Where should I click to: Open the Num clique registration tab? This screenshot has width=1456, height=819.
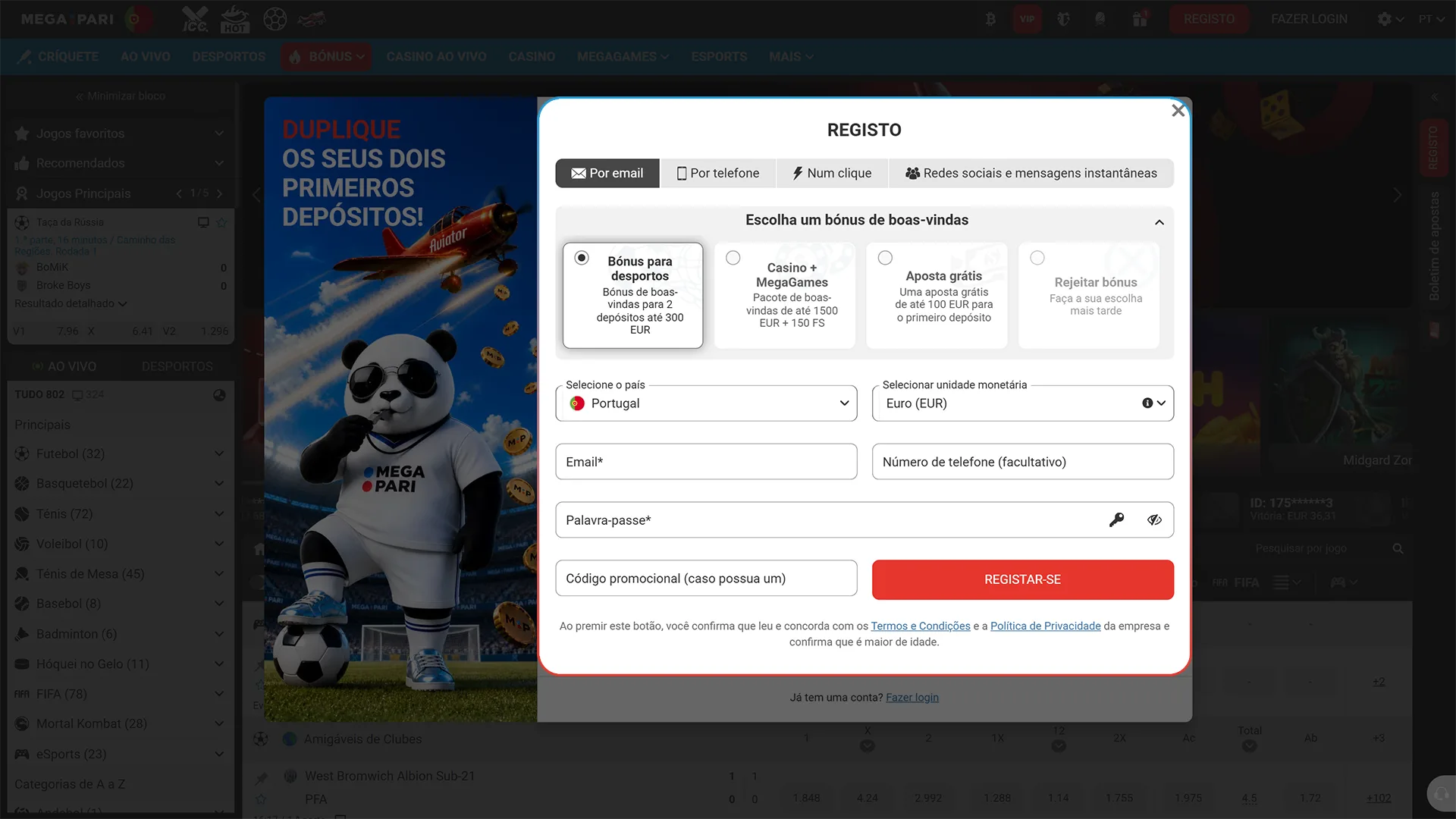(x=832, y=173)
